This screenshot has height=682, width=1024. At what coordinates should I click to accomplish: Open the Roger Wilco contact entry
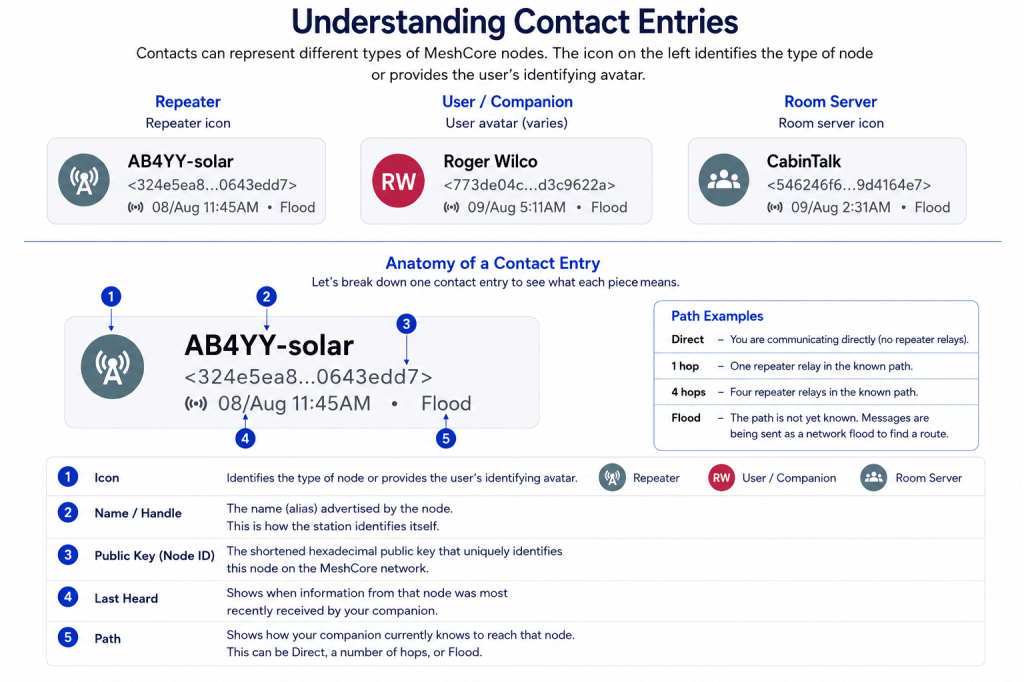point(506,181)
